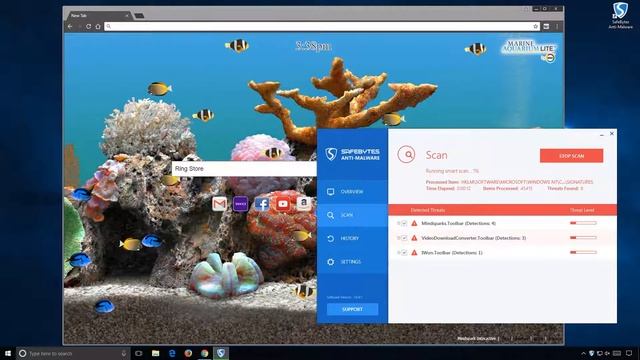Click the Stop Scan button
The image size is (640, 360).
pyautogui.click(x=571, y=156)
